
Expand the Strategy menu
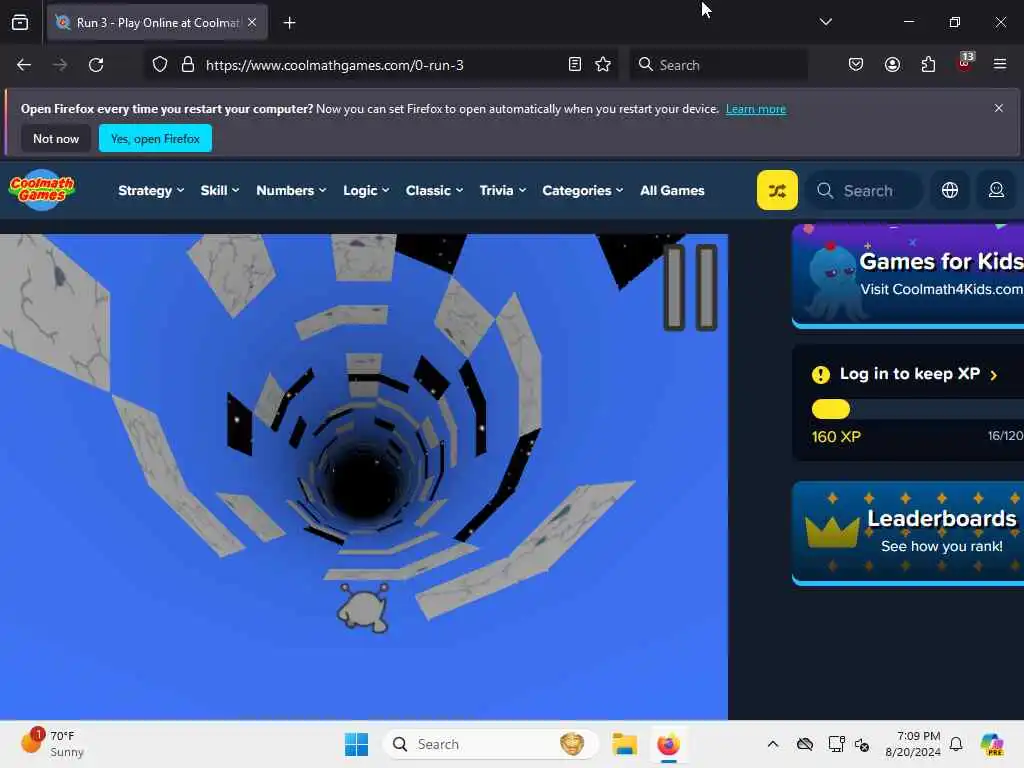pyautogui.click(x=151, y=190)
